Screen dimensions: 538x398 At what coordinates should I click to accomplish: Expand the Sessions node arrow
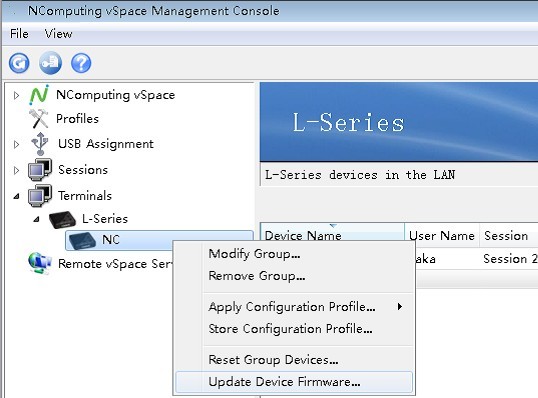click(x=16, y=170)
